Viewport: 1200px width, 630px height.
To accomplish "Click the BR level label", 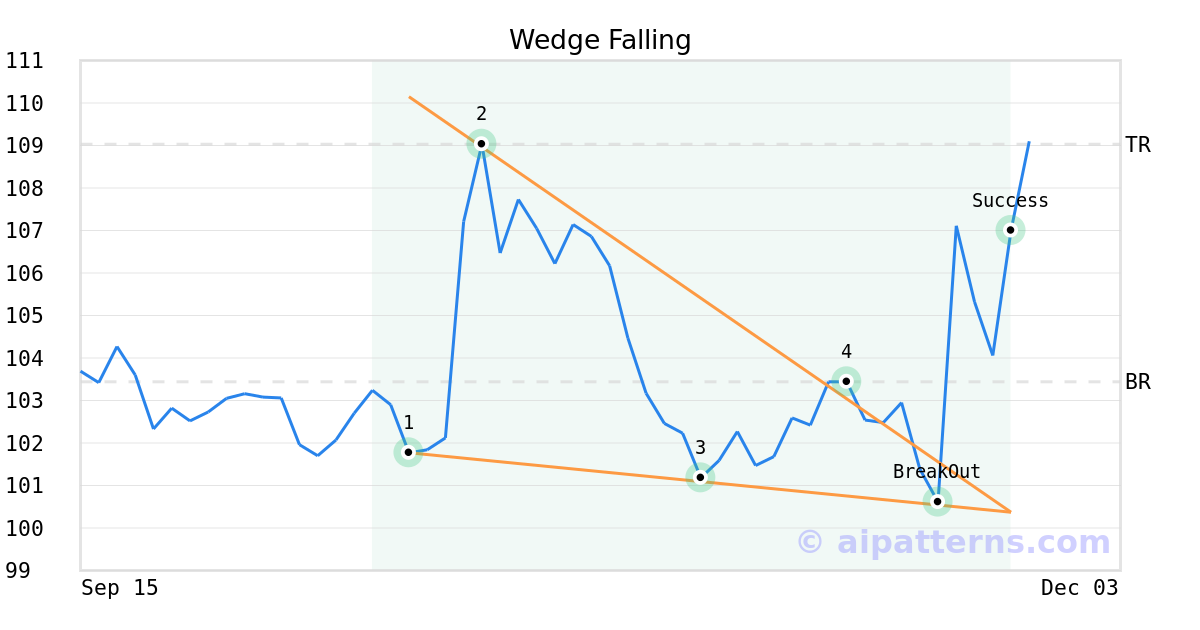I will click(x=1137, y=382).
